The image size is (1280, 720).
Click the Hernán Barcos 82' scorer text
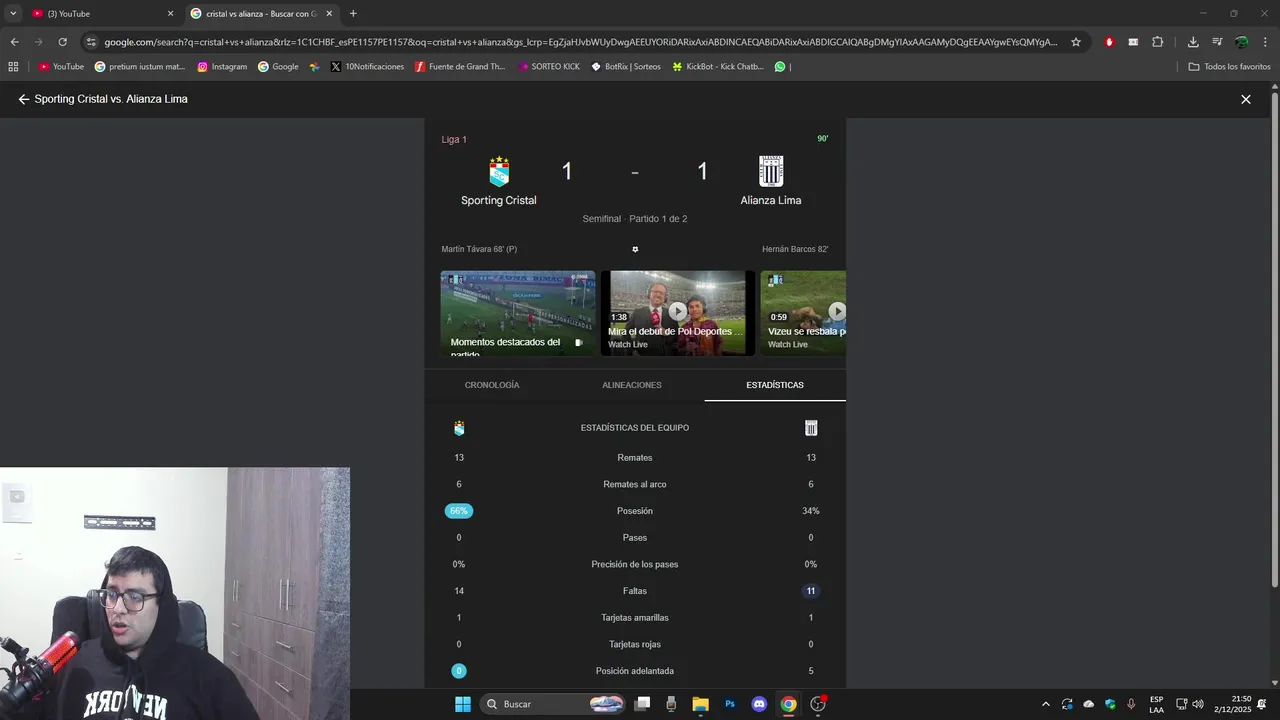795,249
